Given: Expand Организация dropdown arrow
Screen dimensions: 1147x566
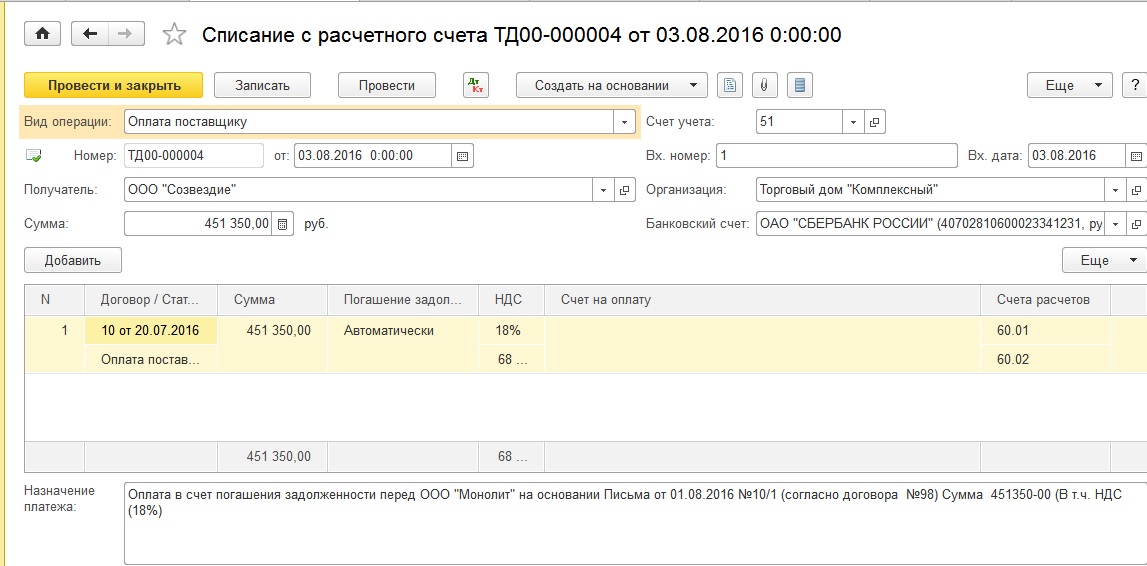Looking at the screenshot, I should click(x=1116, y=190).
